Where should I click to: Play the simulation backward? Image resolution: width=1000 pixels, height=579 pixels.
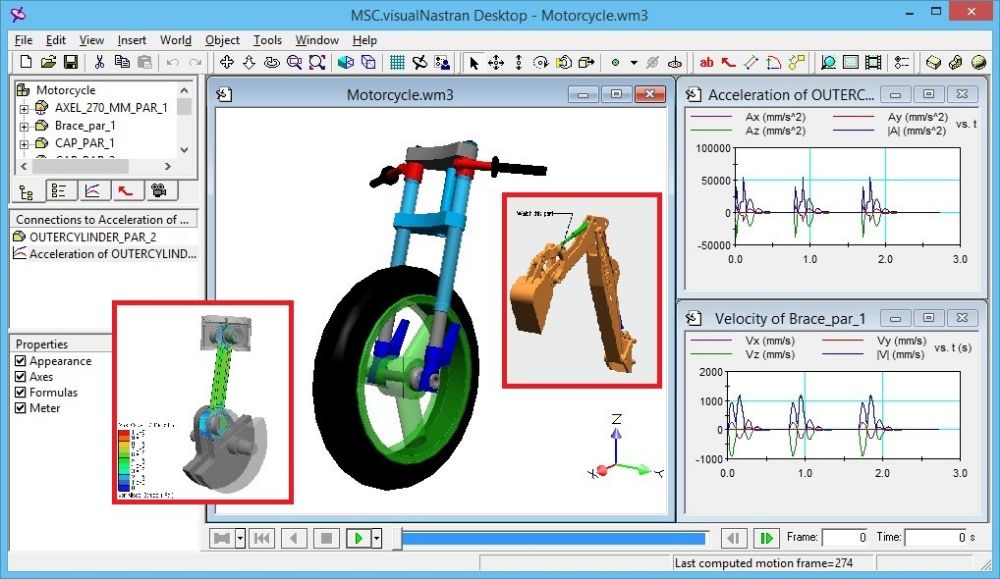294,539
